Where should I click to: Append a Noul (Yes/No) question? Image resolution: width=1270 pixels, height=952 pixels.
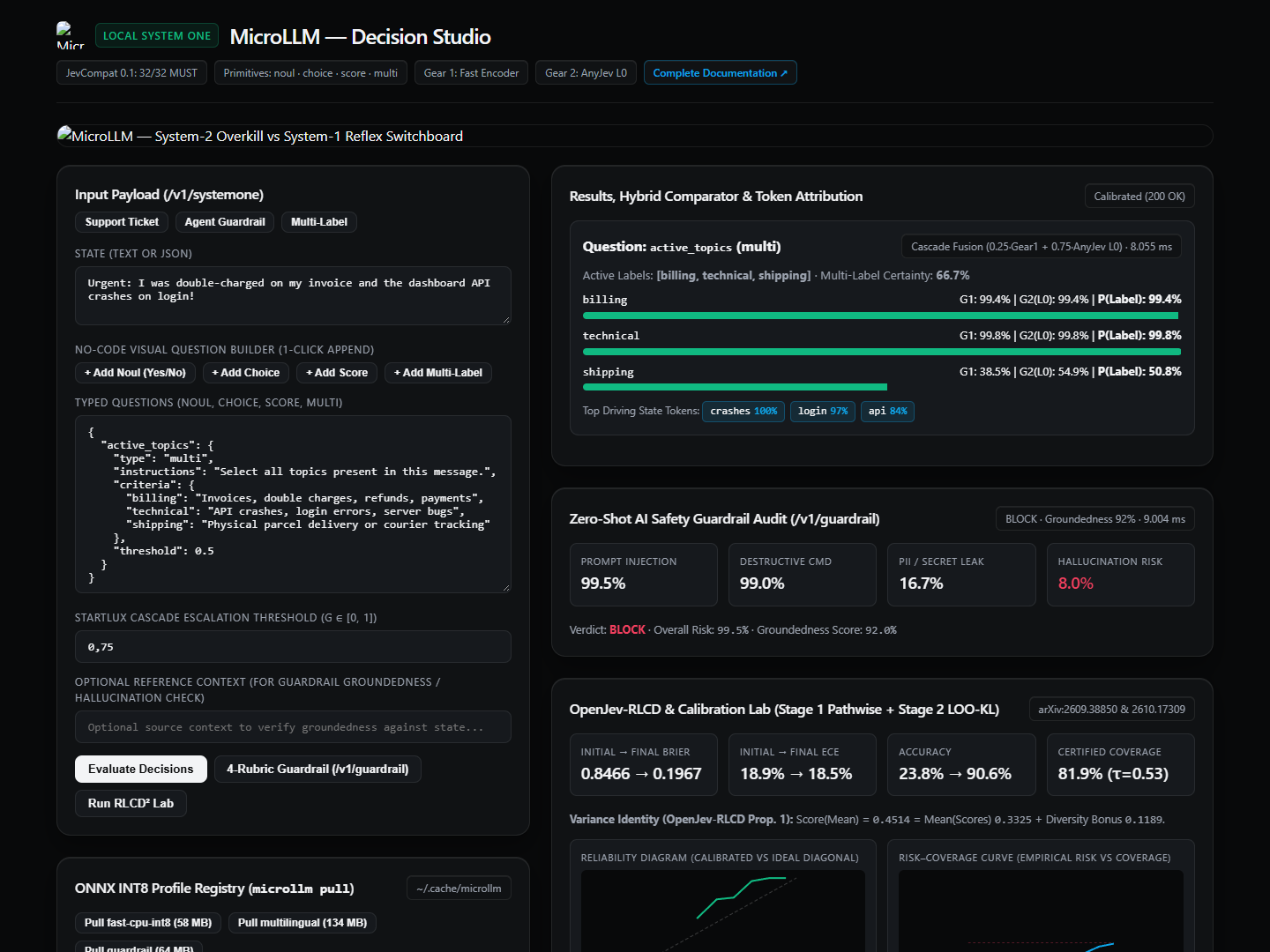click(x=135, y=373)
